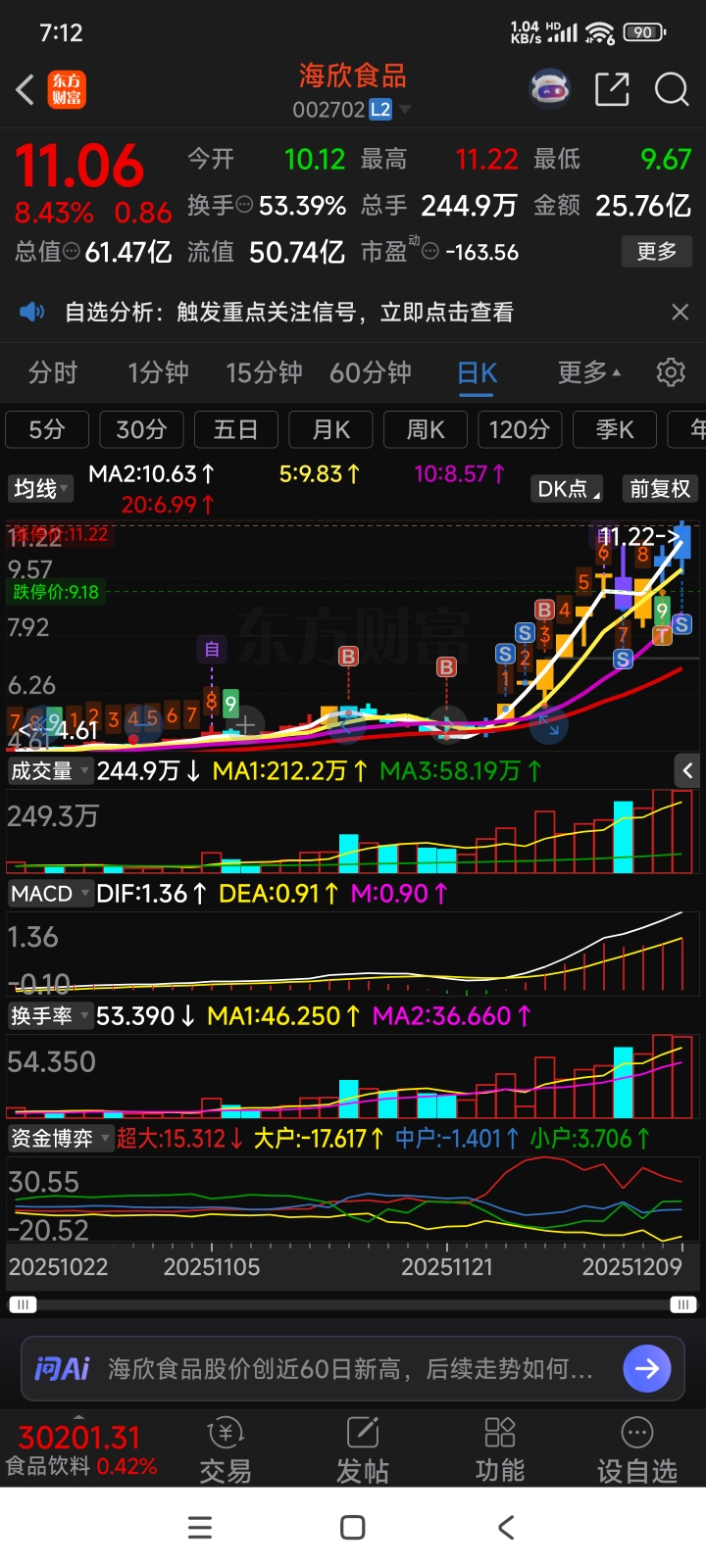Select 5分 period button
The image size is (706, 1568).
(x=47, y=429)
